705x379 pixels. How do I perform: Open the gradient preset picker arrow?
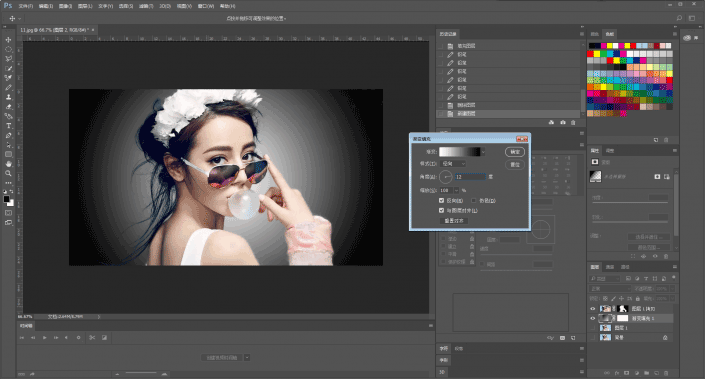[x=483, y=152]
